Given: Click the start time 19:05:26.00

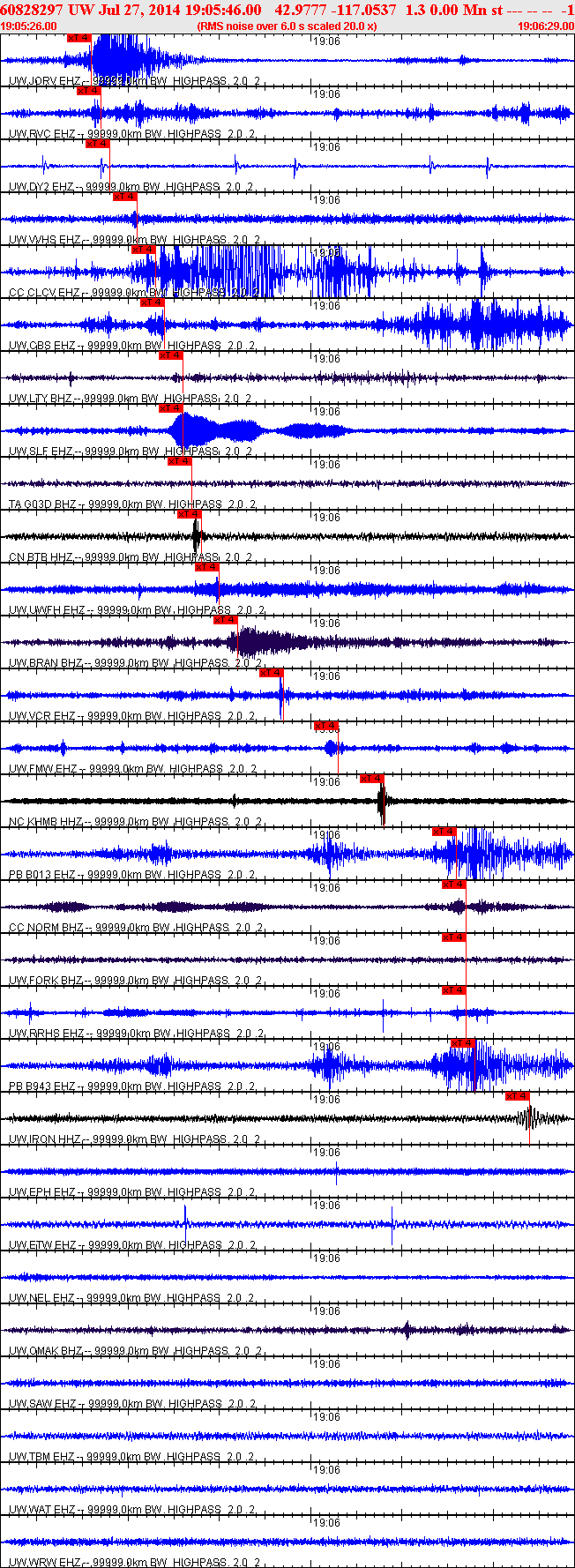Looking at the screenshot, I should coord(29,26).
